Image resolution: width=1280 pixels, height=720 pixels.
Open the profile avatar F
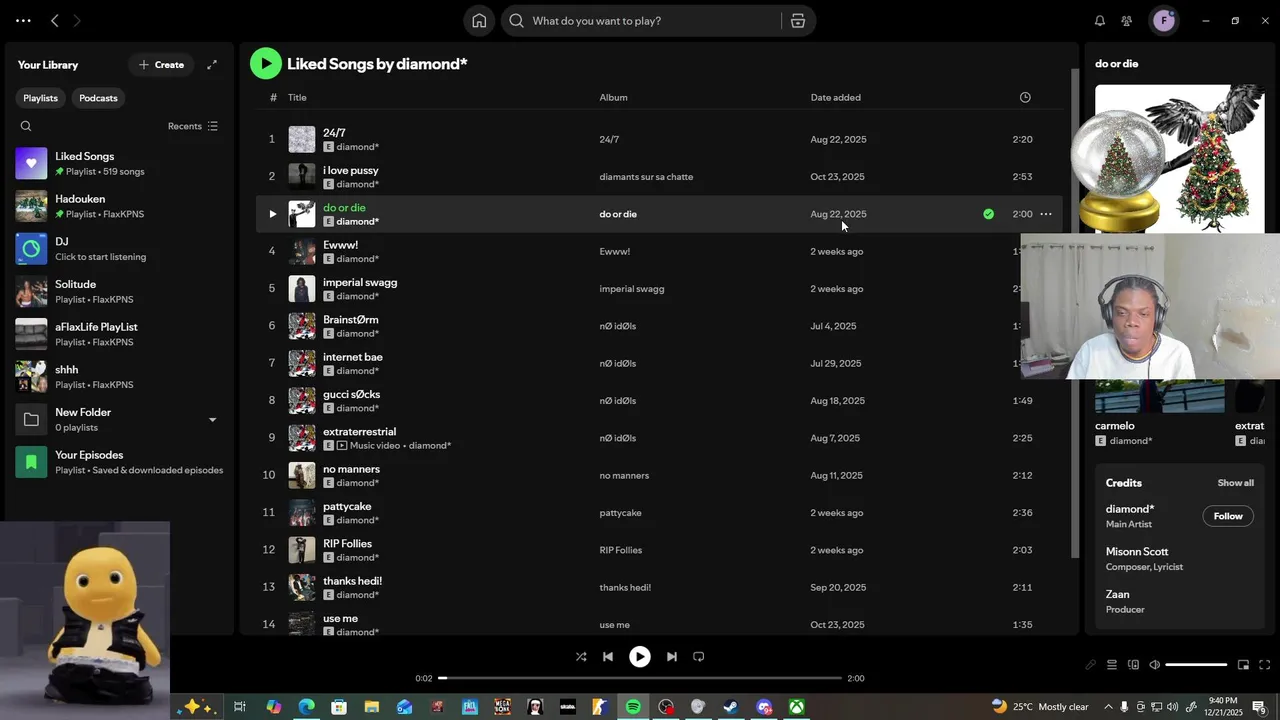click(1164, 21)
